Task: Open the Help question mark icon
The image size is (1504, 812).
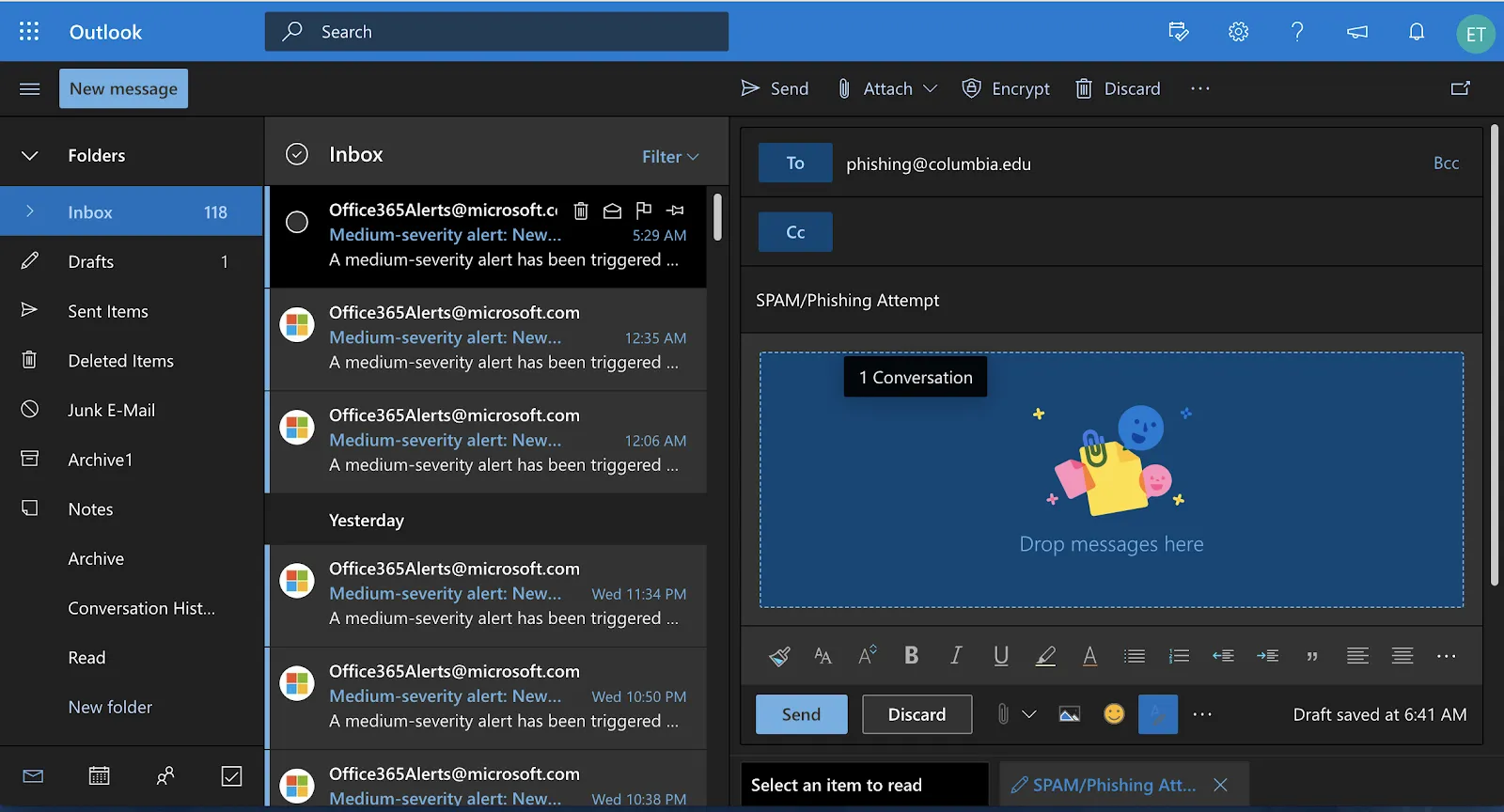Action: [1297, 31]
